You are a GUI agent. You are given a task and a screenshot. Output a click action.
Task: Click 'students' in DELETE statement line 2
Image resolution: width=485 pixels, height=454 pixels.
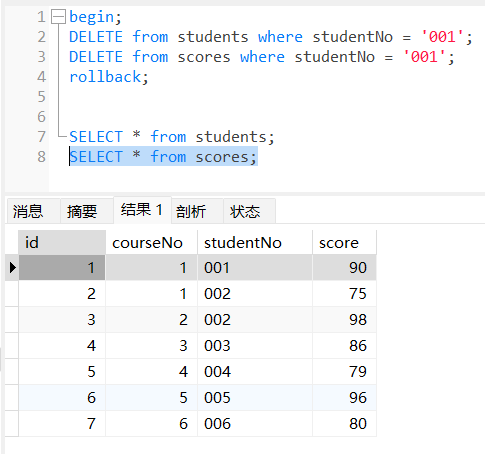pyautogui.click(x=213, y=37)
